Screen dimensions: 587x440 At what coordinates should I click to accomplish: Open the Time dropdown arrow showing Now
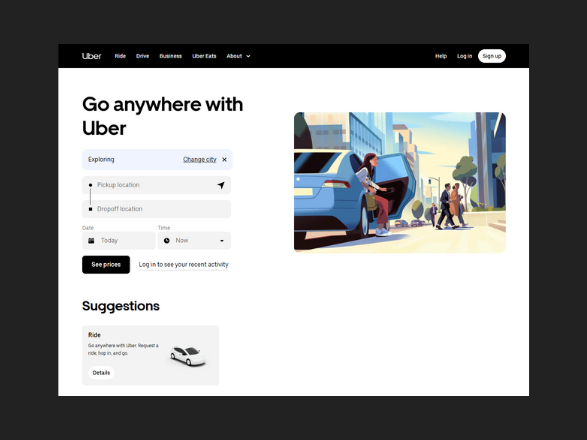[222, 241]
